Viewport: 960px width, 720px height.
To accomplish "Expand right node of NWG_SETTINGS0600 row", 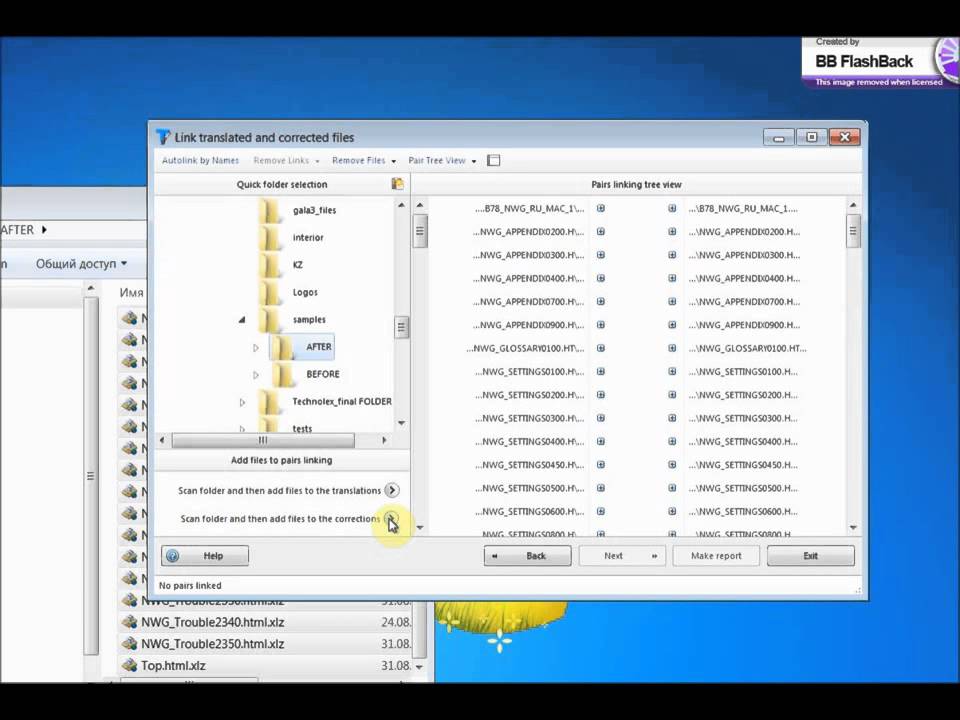I will point(672,511).
